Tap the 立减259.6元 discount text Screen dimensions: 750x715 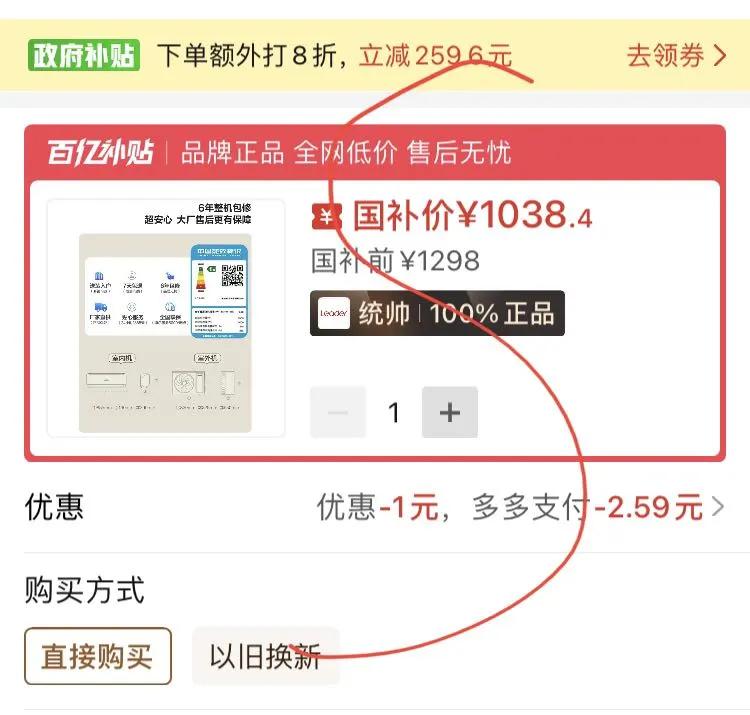coord(435,55)
